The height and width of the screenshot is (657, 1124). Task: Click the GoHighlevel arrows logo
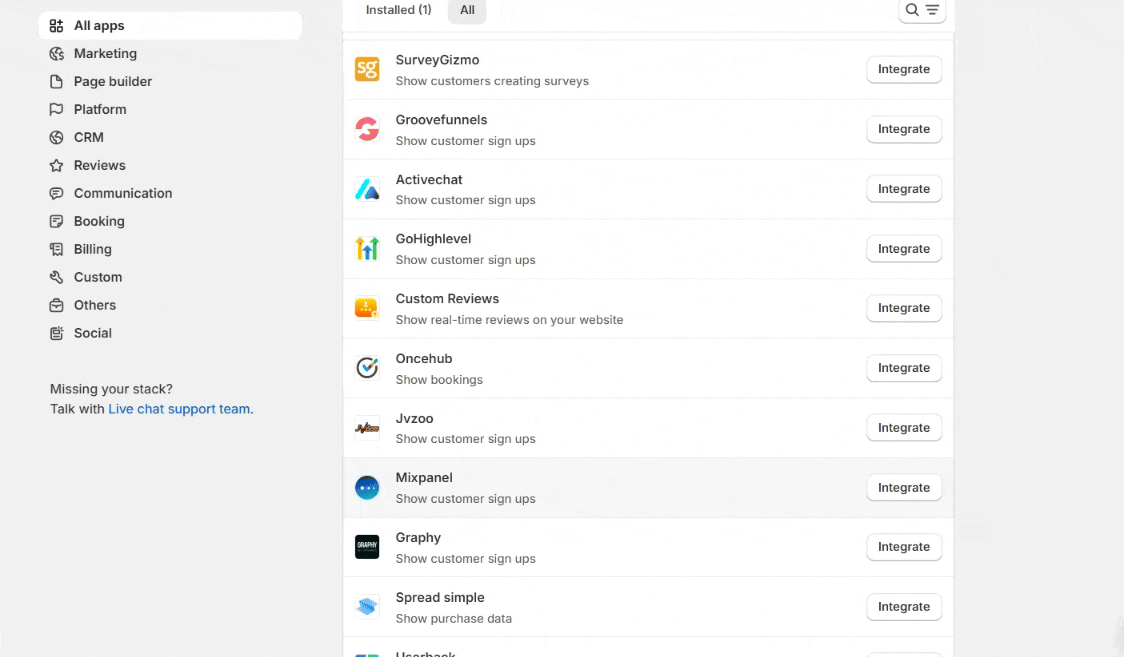tap(367, 249)
